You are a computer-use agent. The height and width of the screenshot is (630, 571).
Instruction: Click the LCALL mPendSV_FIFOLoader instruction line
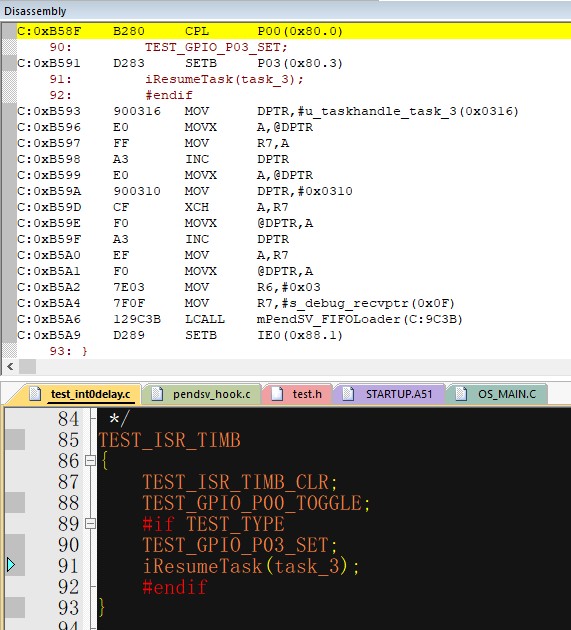293,319
